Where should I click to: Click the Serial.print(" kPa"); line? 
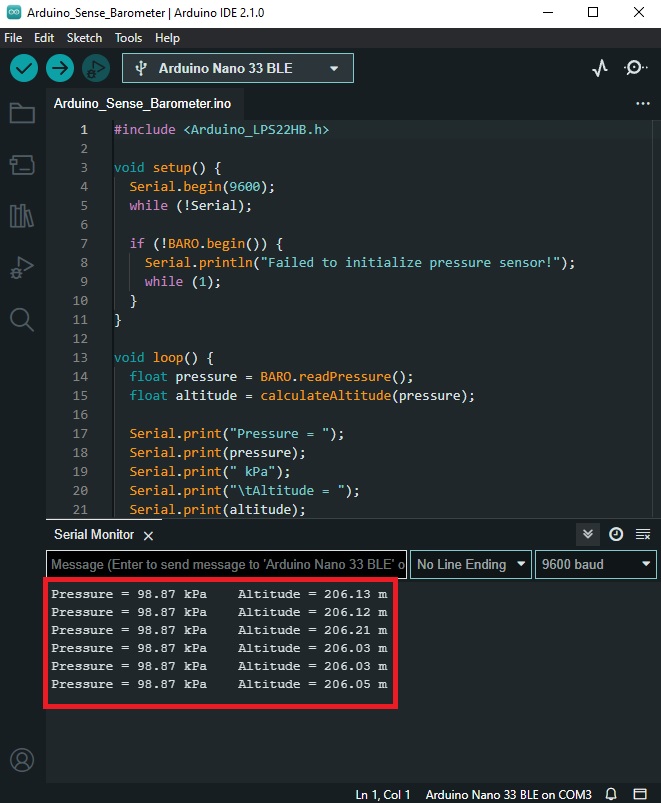point(209,472)
